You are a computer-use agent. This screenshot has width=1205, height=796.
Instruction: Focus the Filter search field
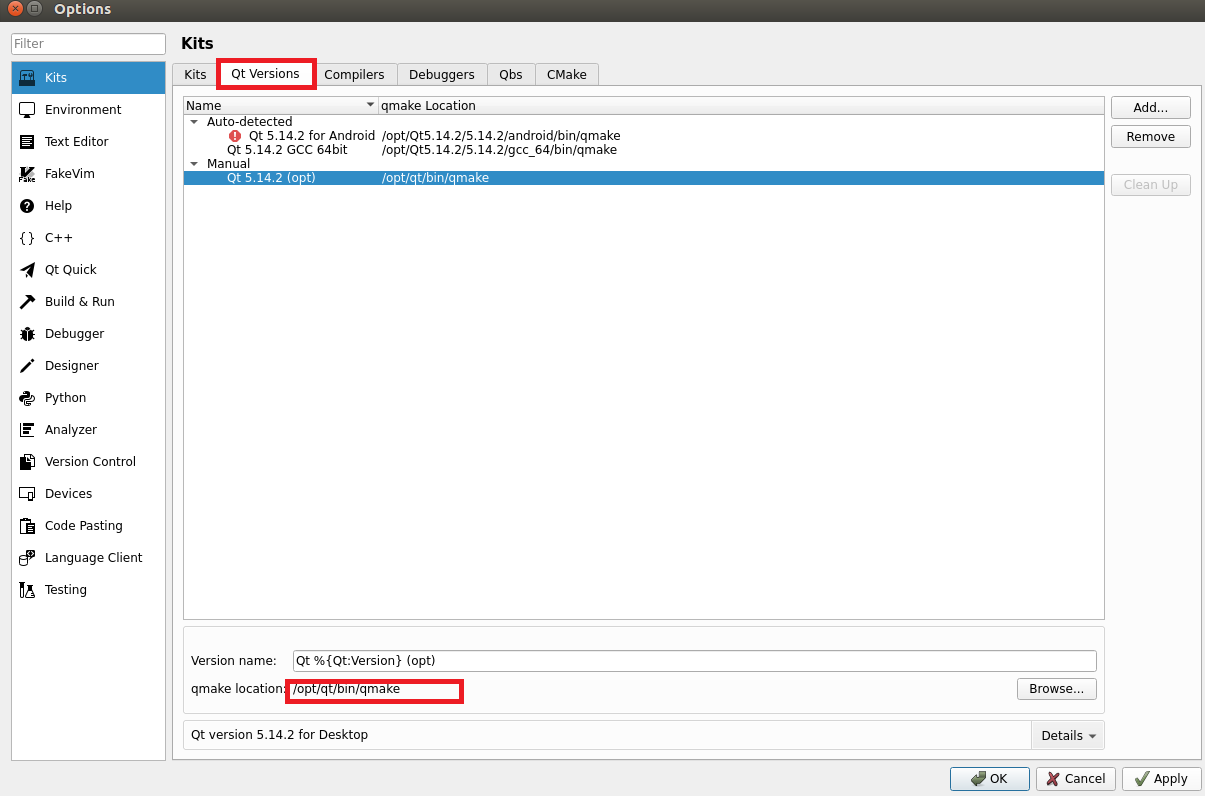tap(88, 43)
